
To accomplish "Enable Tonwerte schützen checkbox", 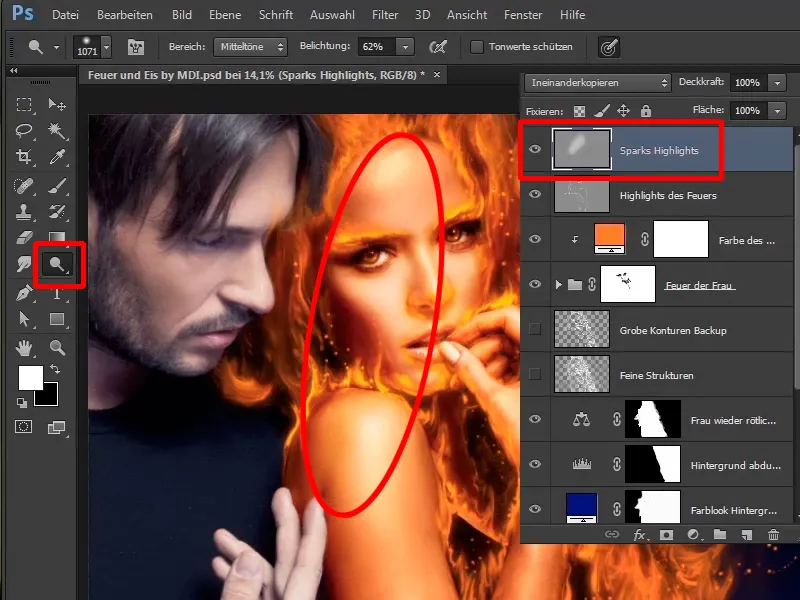I will [x=477, y=47].
